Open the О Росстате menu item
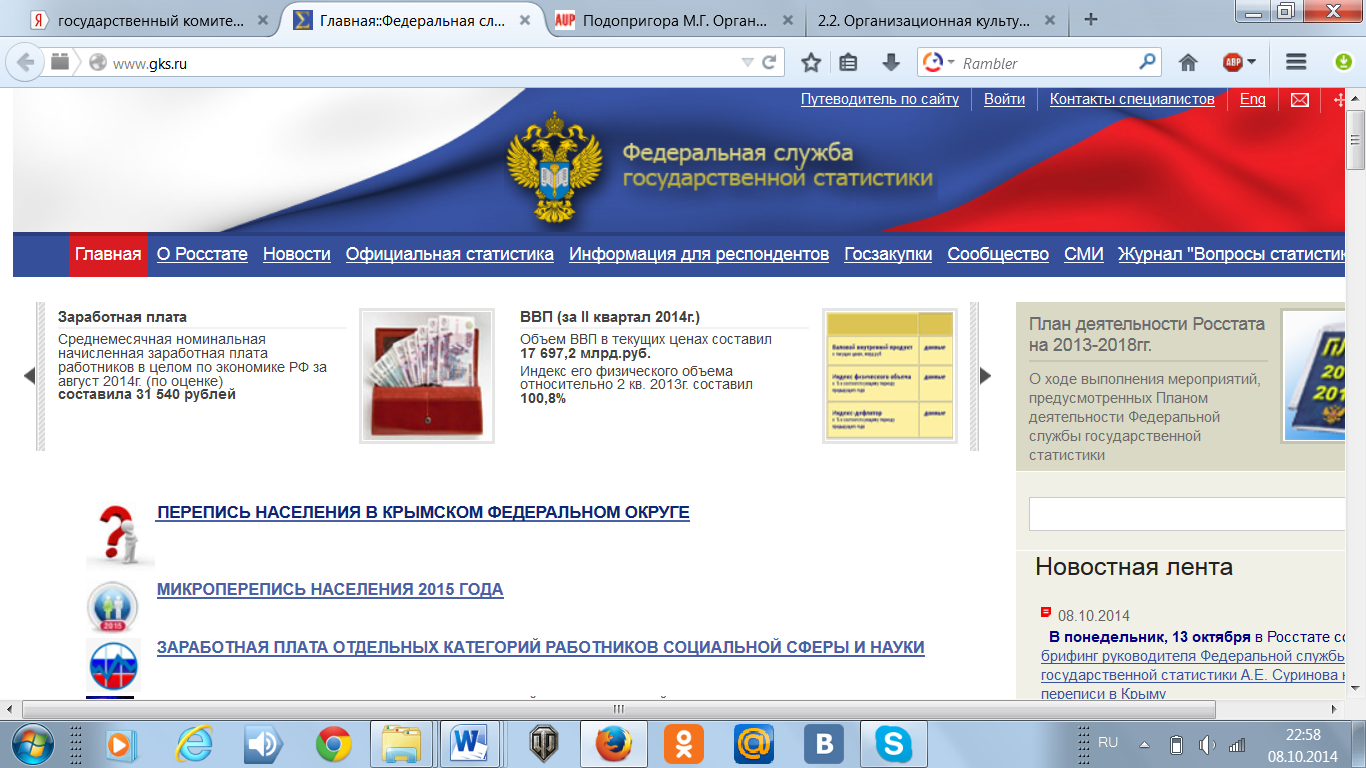This screenshot has height=768, width=1366. 202,254
